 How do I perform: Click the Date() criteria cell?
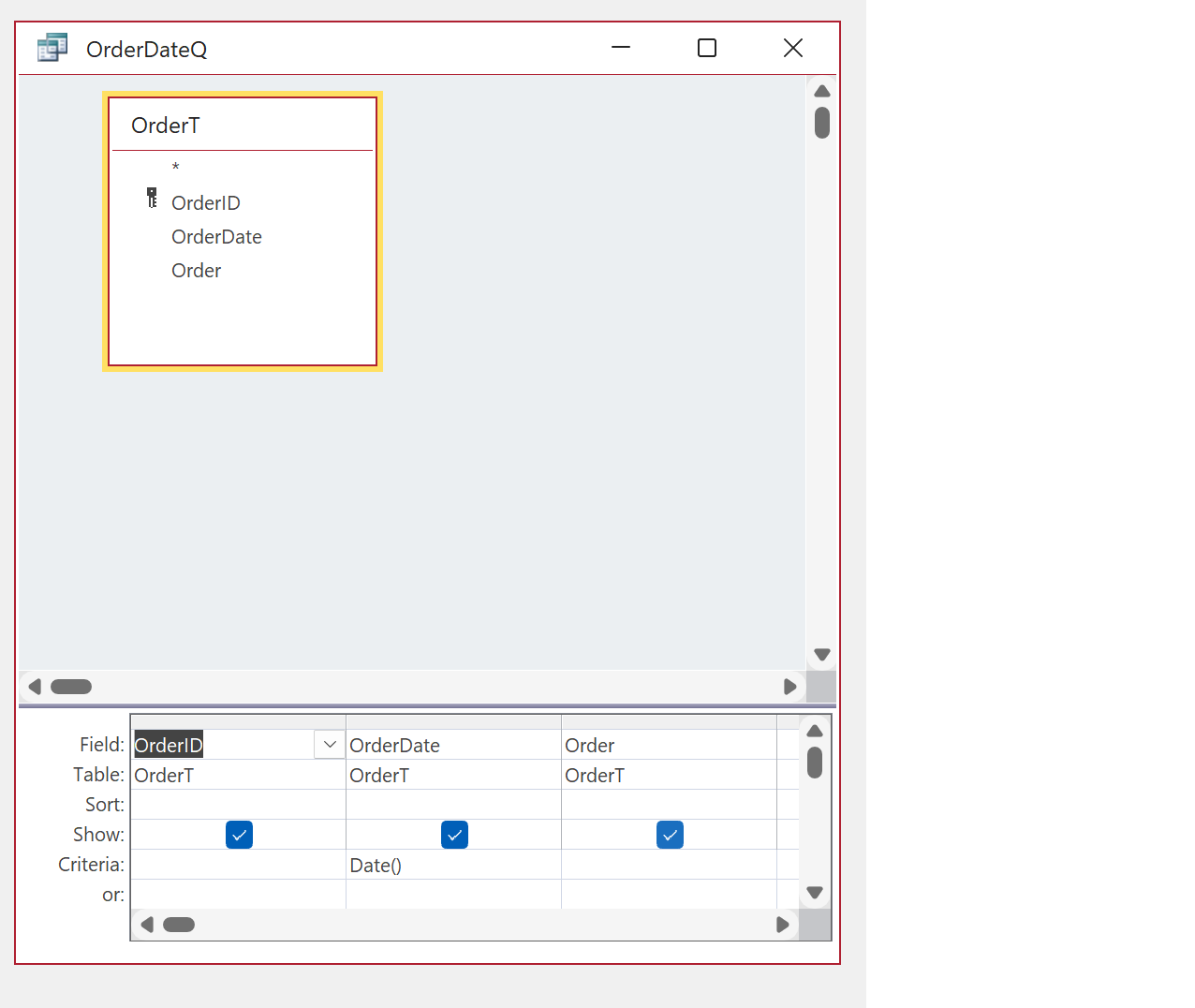coord(376,865)
